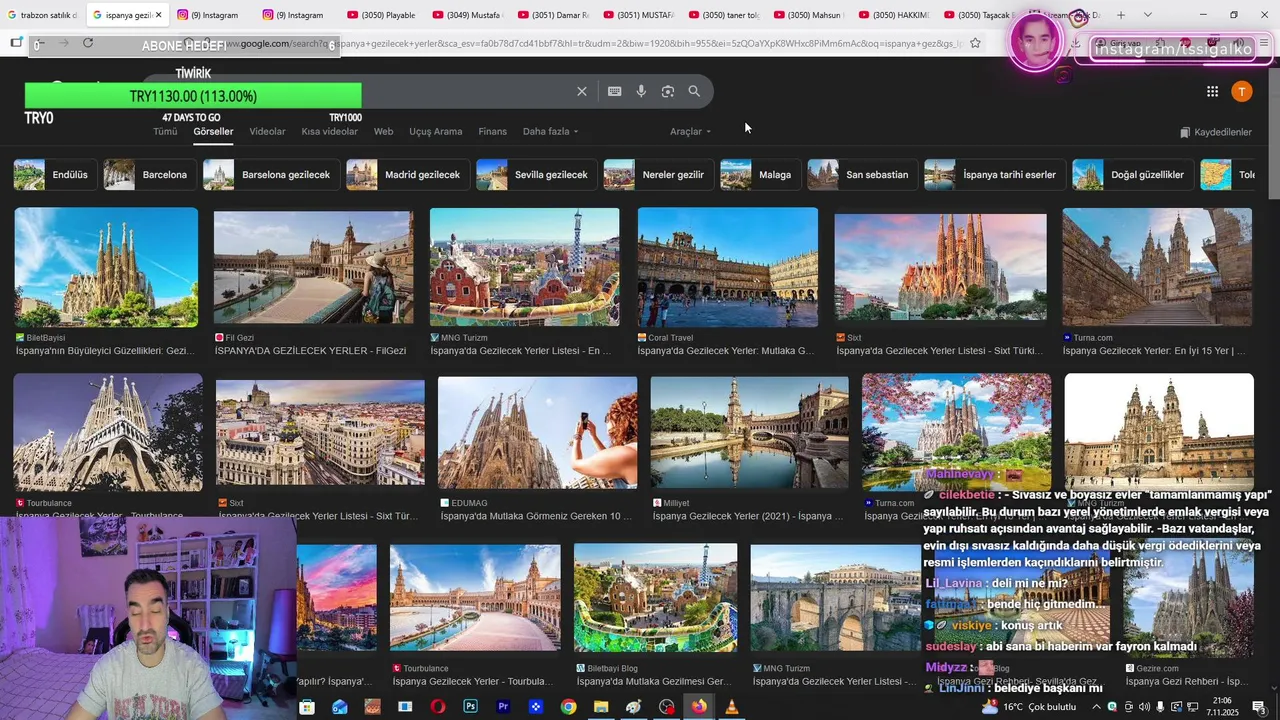Open the Coral Travel plaza image
The image size is (1280, 720).
[x=728, y=267]
